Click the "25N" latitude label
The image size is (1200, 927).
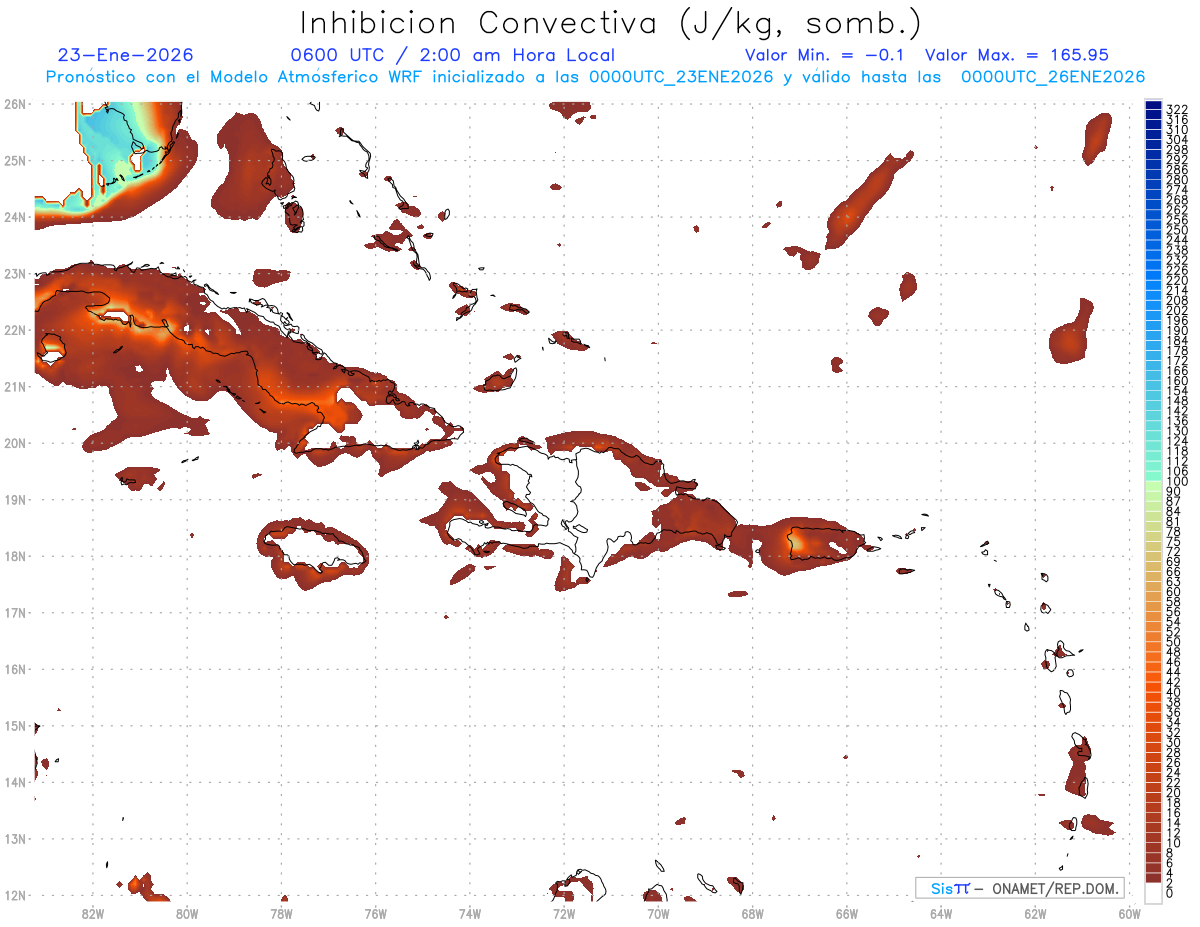15,160
